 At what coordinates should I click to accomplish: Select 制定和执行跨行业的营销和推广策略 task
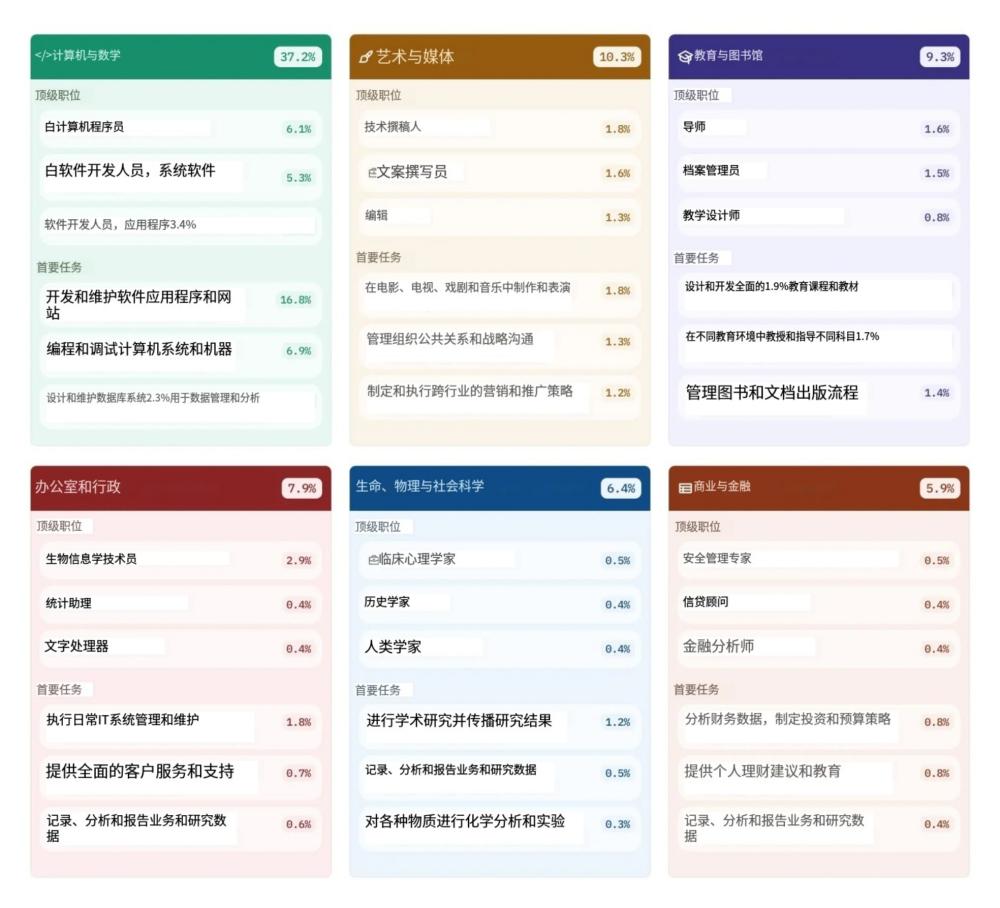point(499,397)
